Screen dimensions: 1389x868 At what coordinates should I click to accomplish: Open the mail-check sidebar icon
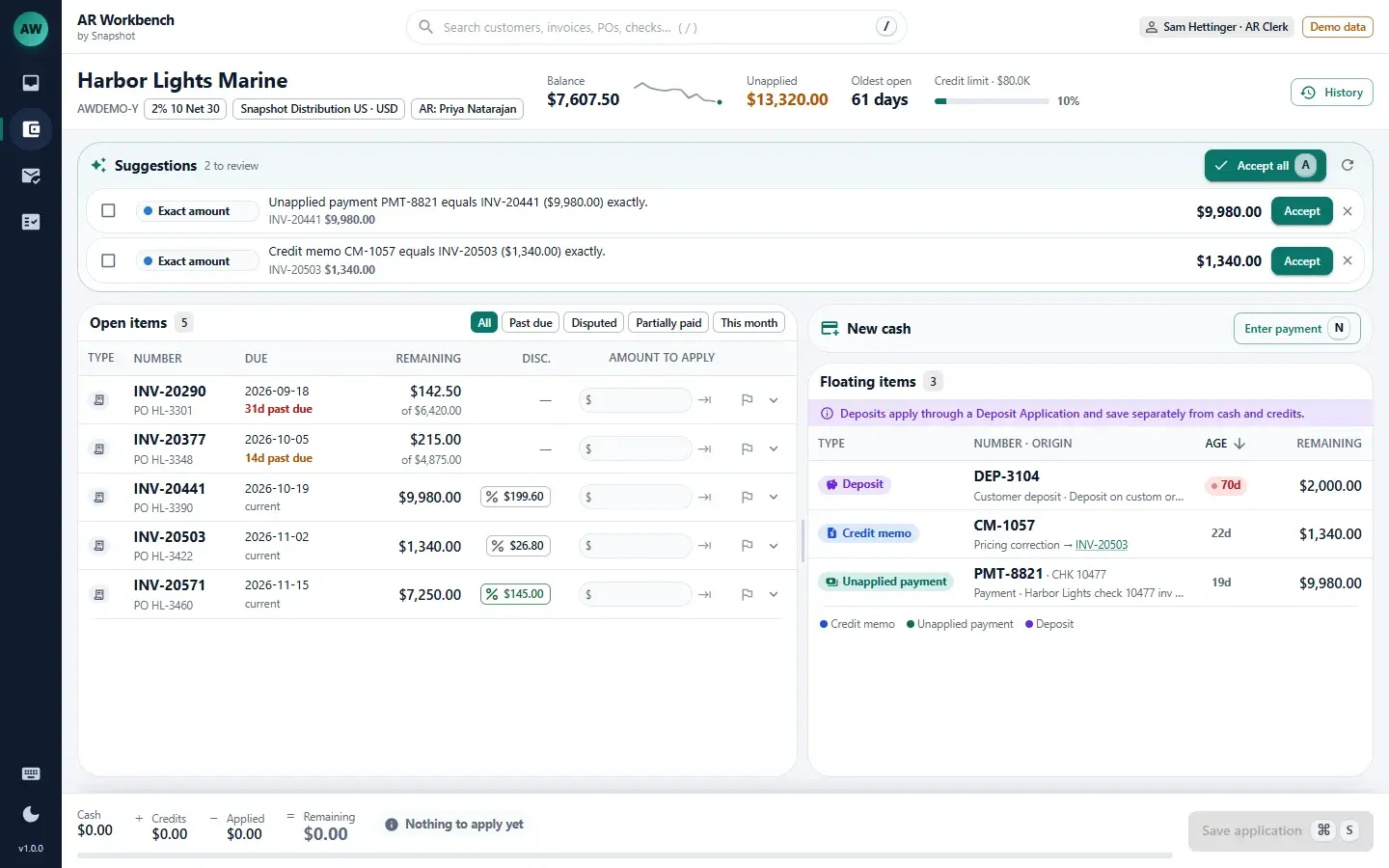pyautogui.click(x=31, y=176)
